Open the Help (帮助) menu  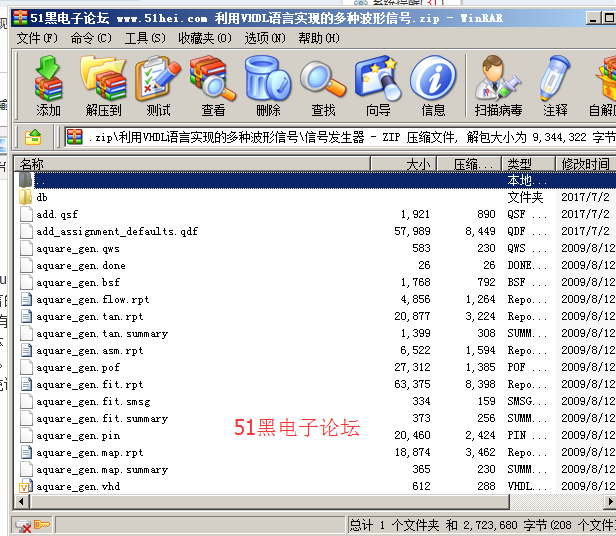[319, 38]
